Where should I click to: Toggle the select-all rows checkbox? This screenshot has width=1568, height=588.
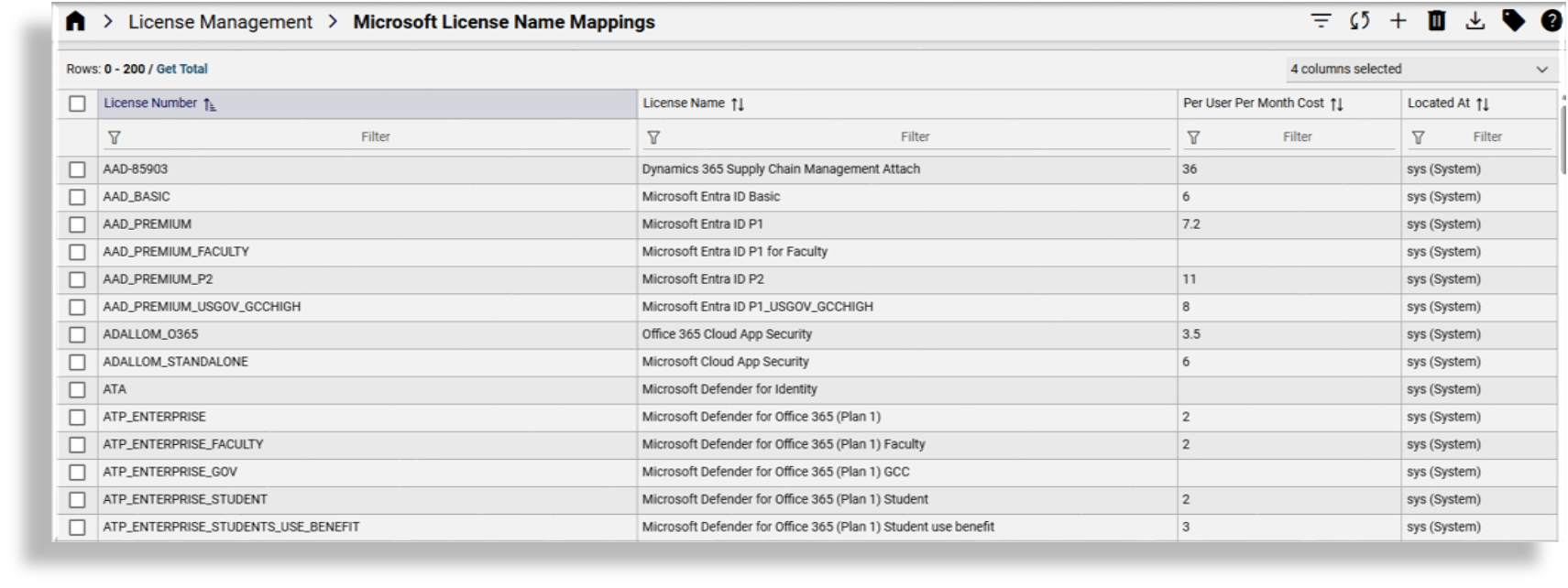coord(78,103)
